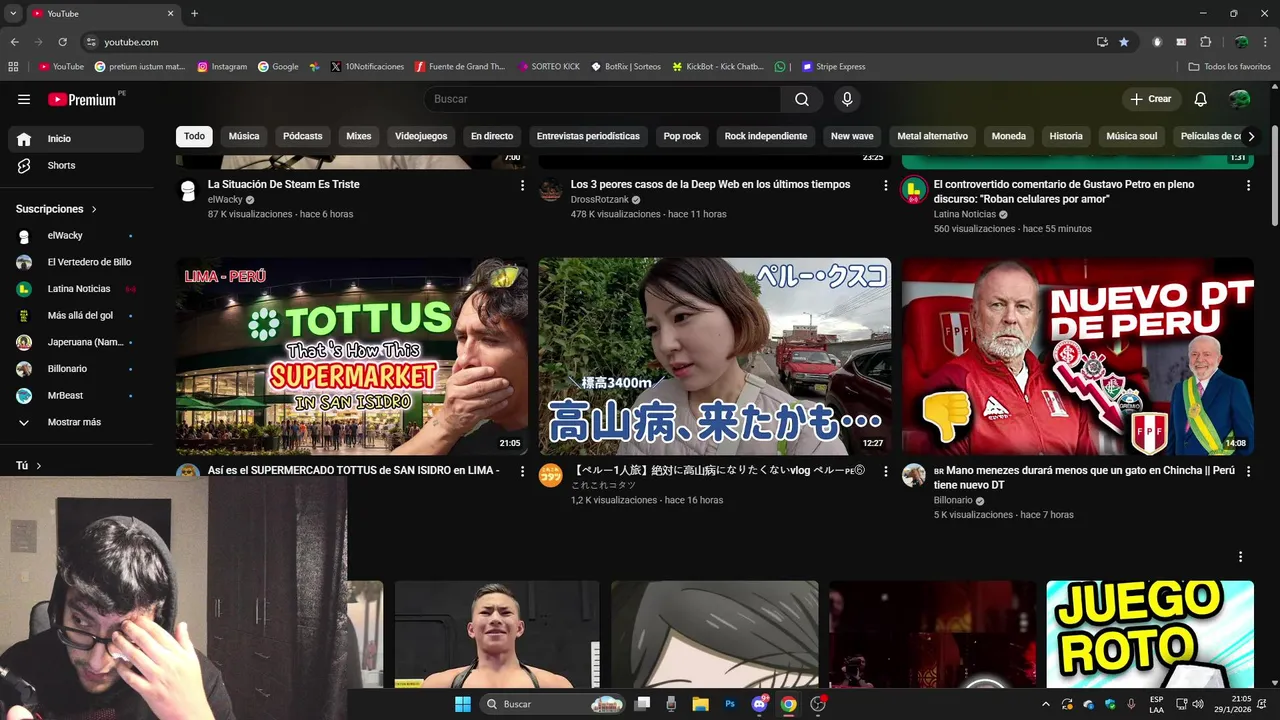
Task: Open Billonario subscription in sidebar
Action: point(76,369)
